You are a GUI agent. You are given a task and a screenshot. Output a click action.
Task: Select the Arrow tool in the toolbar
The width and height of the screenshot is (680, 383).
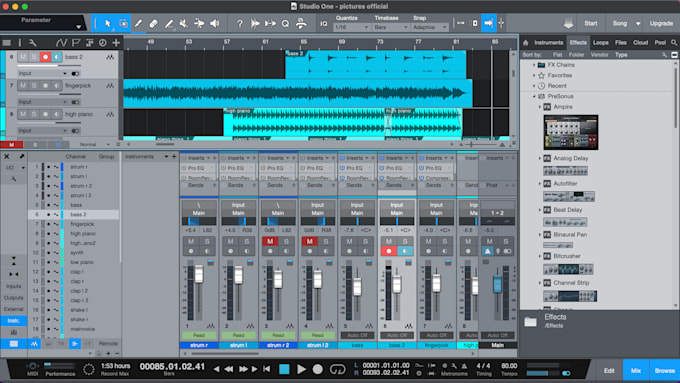point(108,23)
